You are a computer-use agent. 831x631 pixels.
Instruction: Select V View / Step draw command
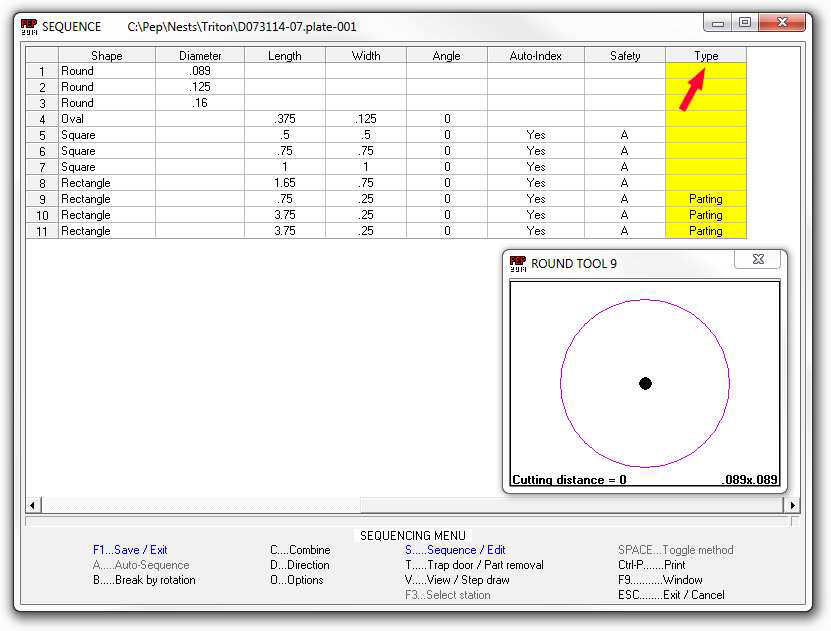457,580
